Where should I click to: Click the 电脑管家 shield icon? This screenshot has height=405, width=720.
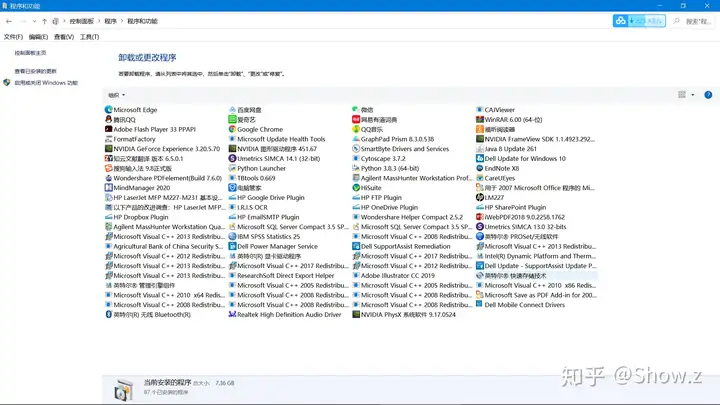point(232,188)
